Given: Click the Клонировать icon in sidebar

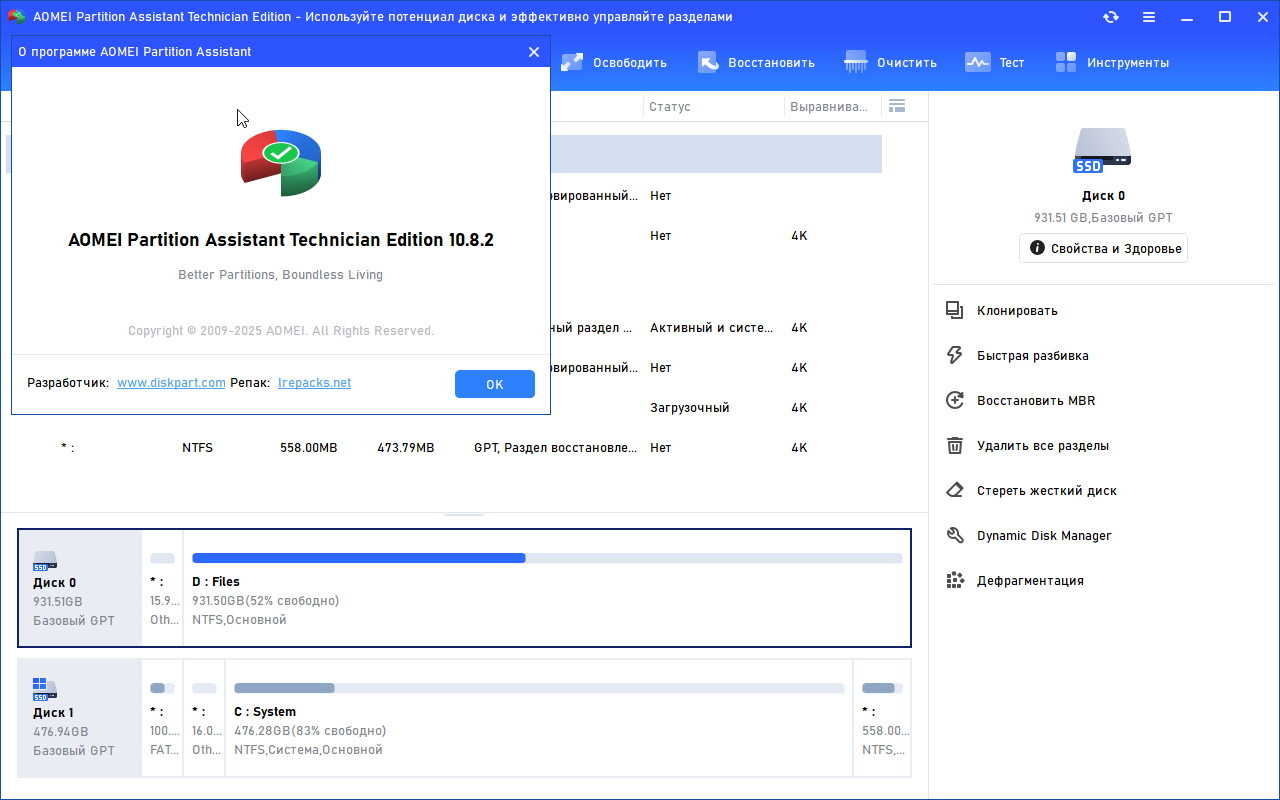Looking at the screenshot, I should pyautogui.click(x=955, y=310).
